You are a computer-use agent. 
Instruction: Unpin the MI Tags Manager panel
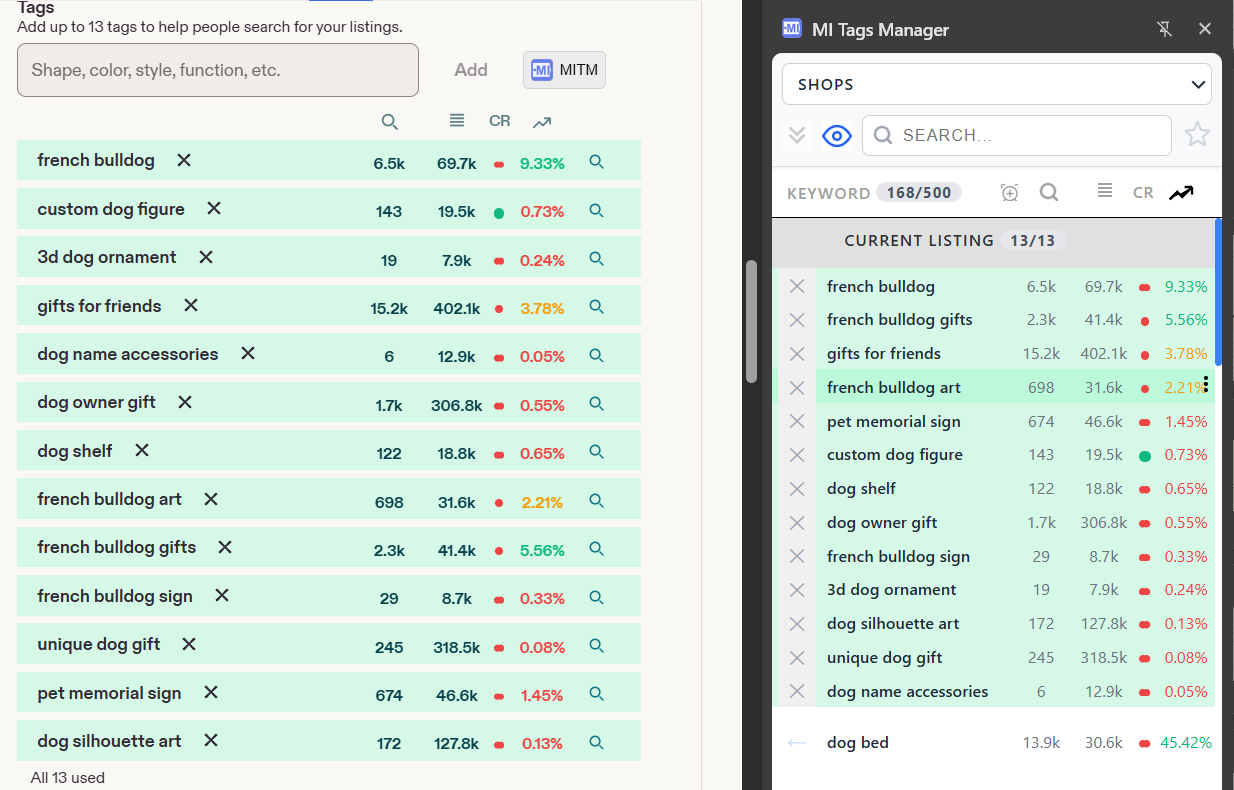[x=1165, y=29]
